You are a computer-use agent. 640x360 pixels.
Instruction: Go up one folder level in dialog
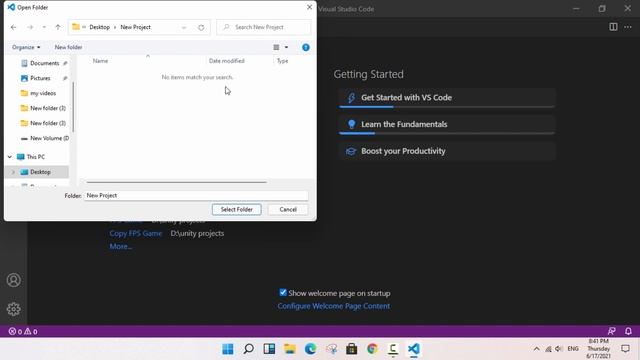tap(58, 27)
